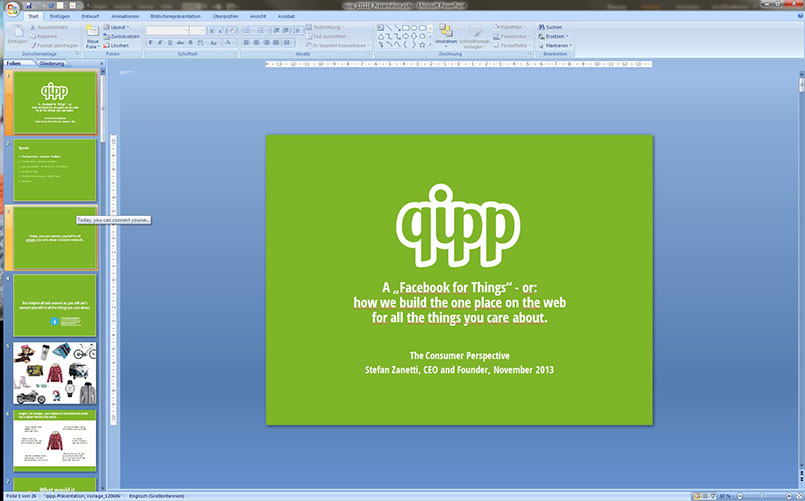
Task: Open the Einfügen ribbon tab
Action: click(x=62, y=17)
